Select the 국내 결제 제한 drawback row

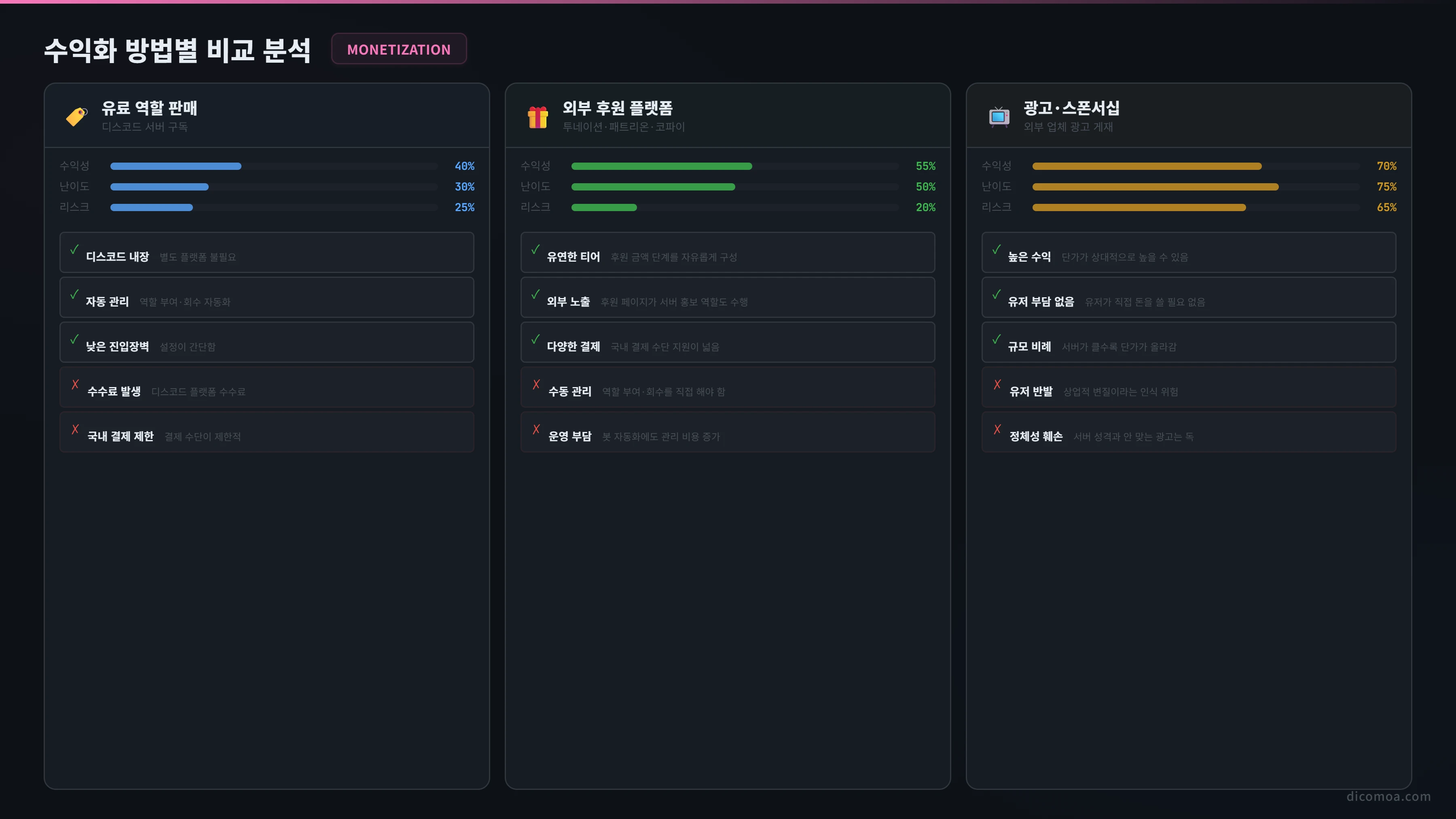[x=267, y=432]
